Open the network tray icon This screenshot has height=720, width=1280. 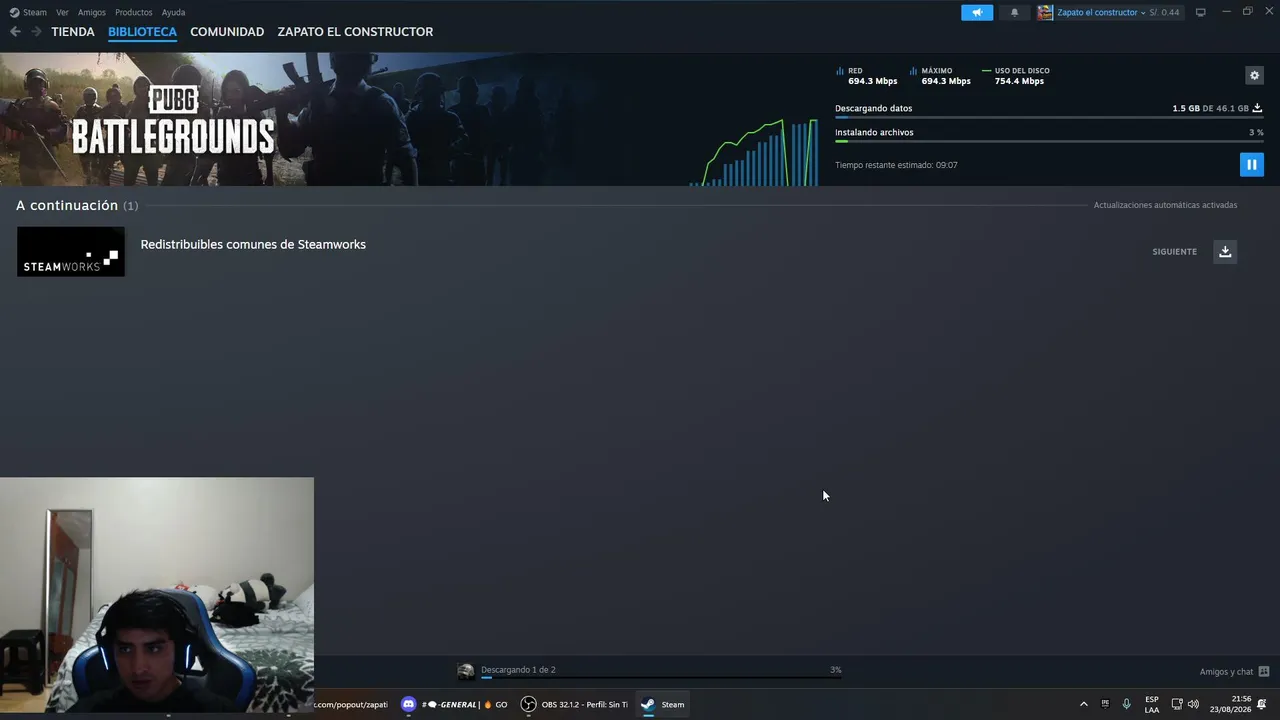coord(1177,704)
